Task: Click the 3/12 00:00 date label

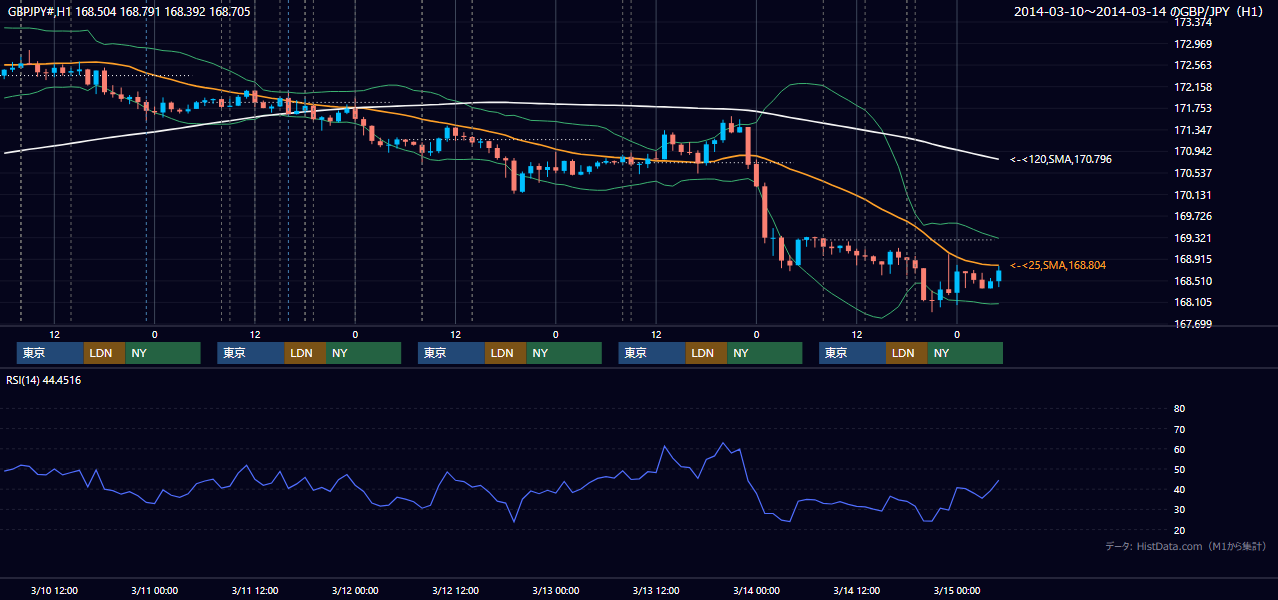Action: [355, 590]
